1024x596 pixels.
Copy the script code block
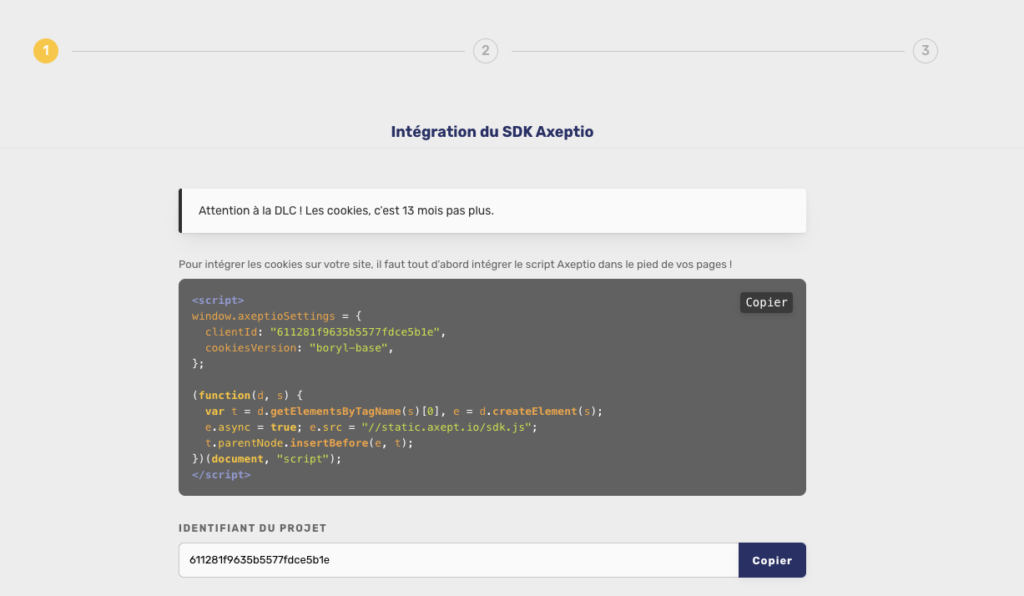(766, 302)
